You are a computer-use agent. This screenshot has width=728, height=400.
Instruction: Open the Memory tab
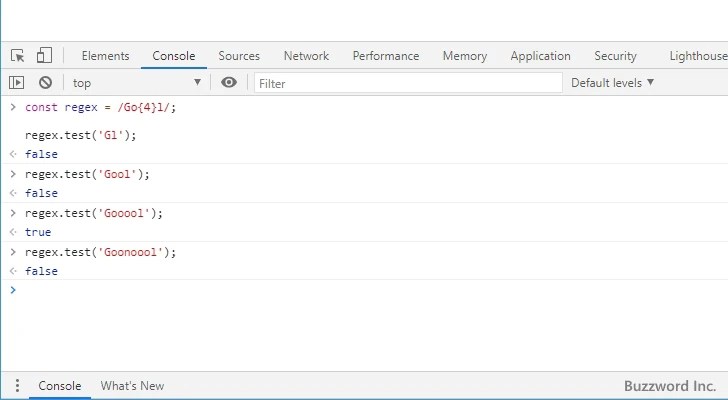tap(464, 56)
